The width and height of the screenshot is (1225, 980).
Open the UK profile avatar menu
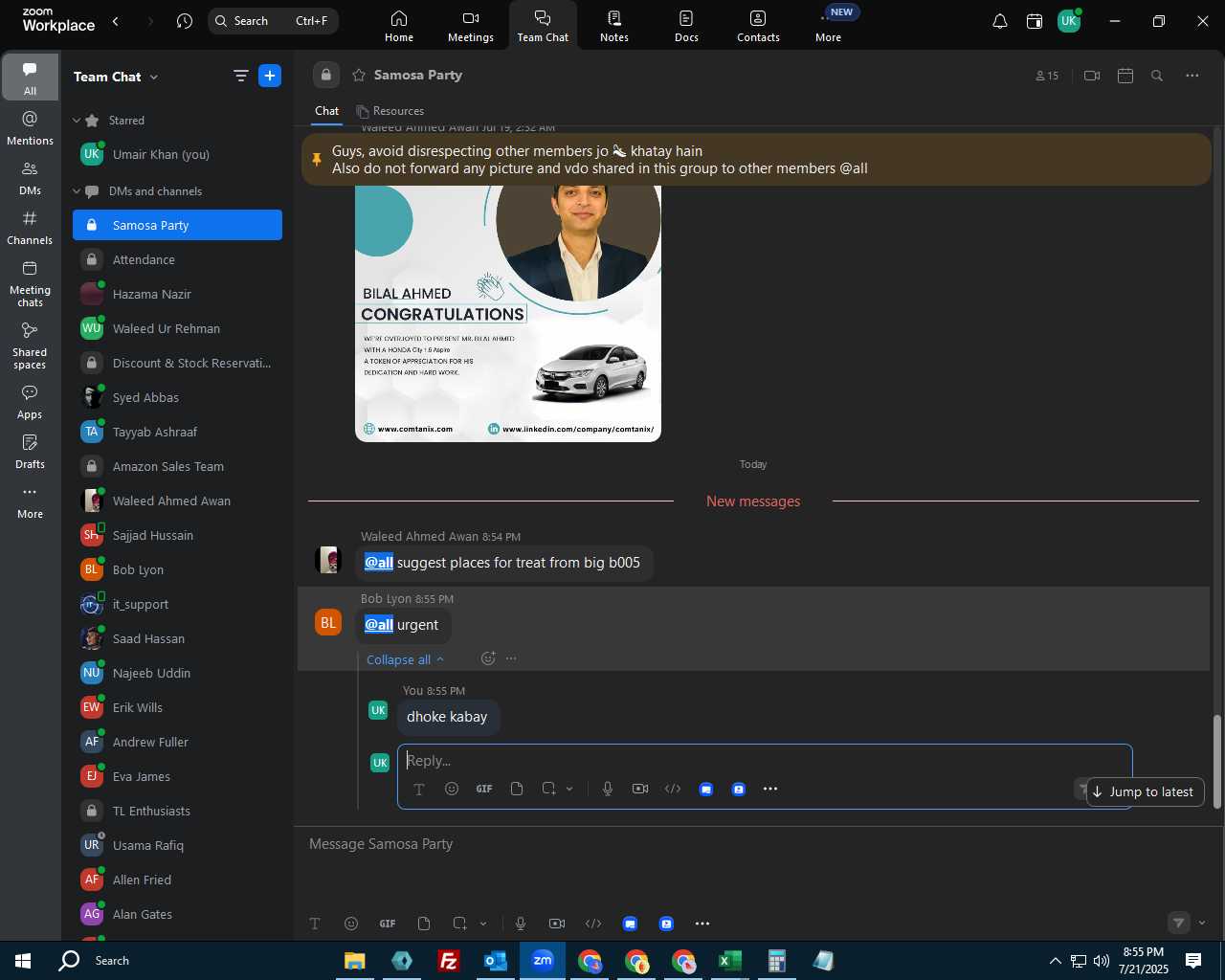tap(1069, 21)
